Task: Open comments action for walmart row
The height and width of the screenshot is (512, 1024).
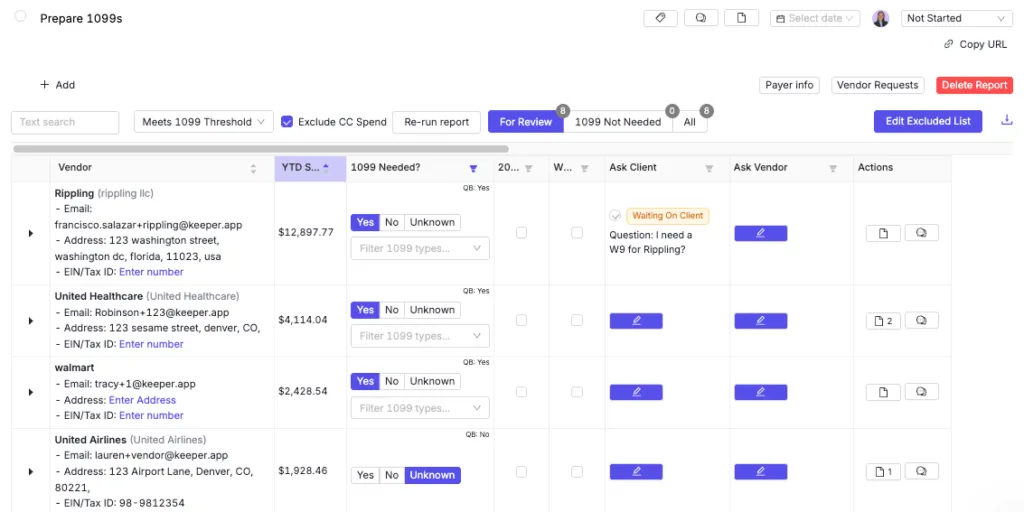Action: click(921, 392)
